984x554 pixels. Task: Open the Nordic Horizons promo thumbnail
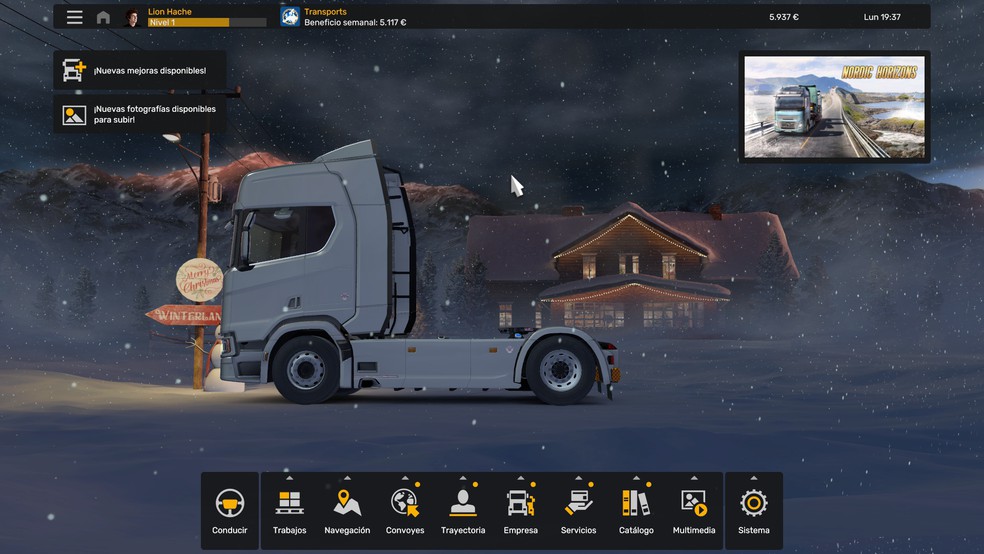click(x=834, y=107)
